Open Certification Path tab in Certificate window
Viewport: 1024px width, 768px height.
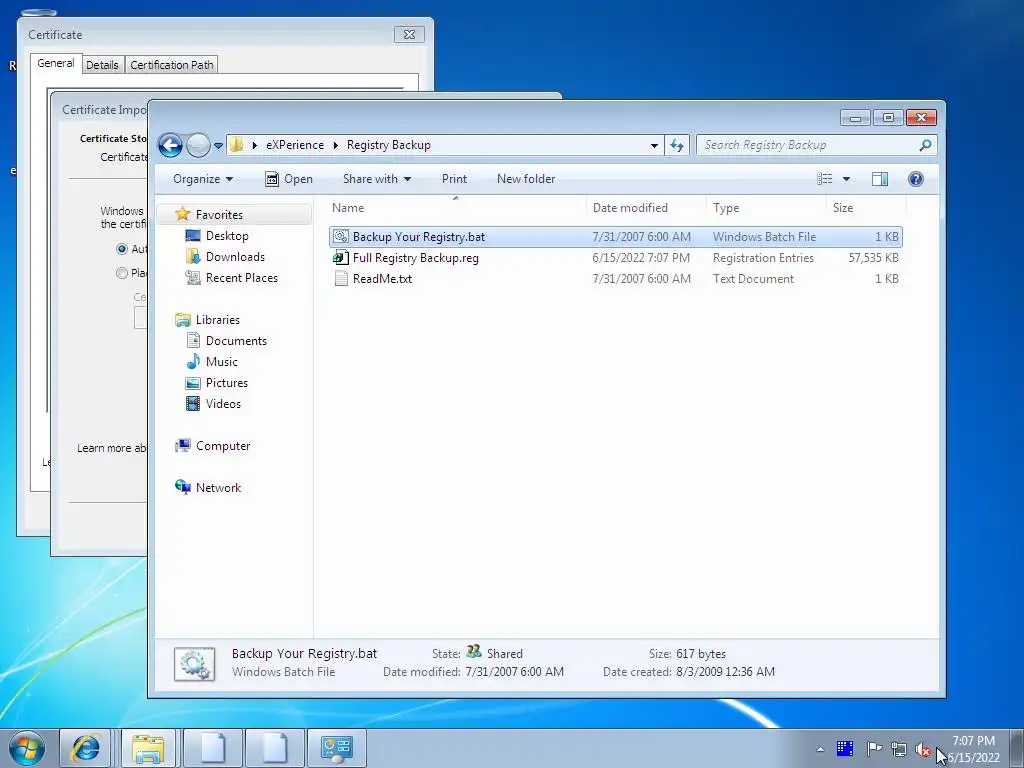(x=171, y=65)
